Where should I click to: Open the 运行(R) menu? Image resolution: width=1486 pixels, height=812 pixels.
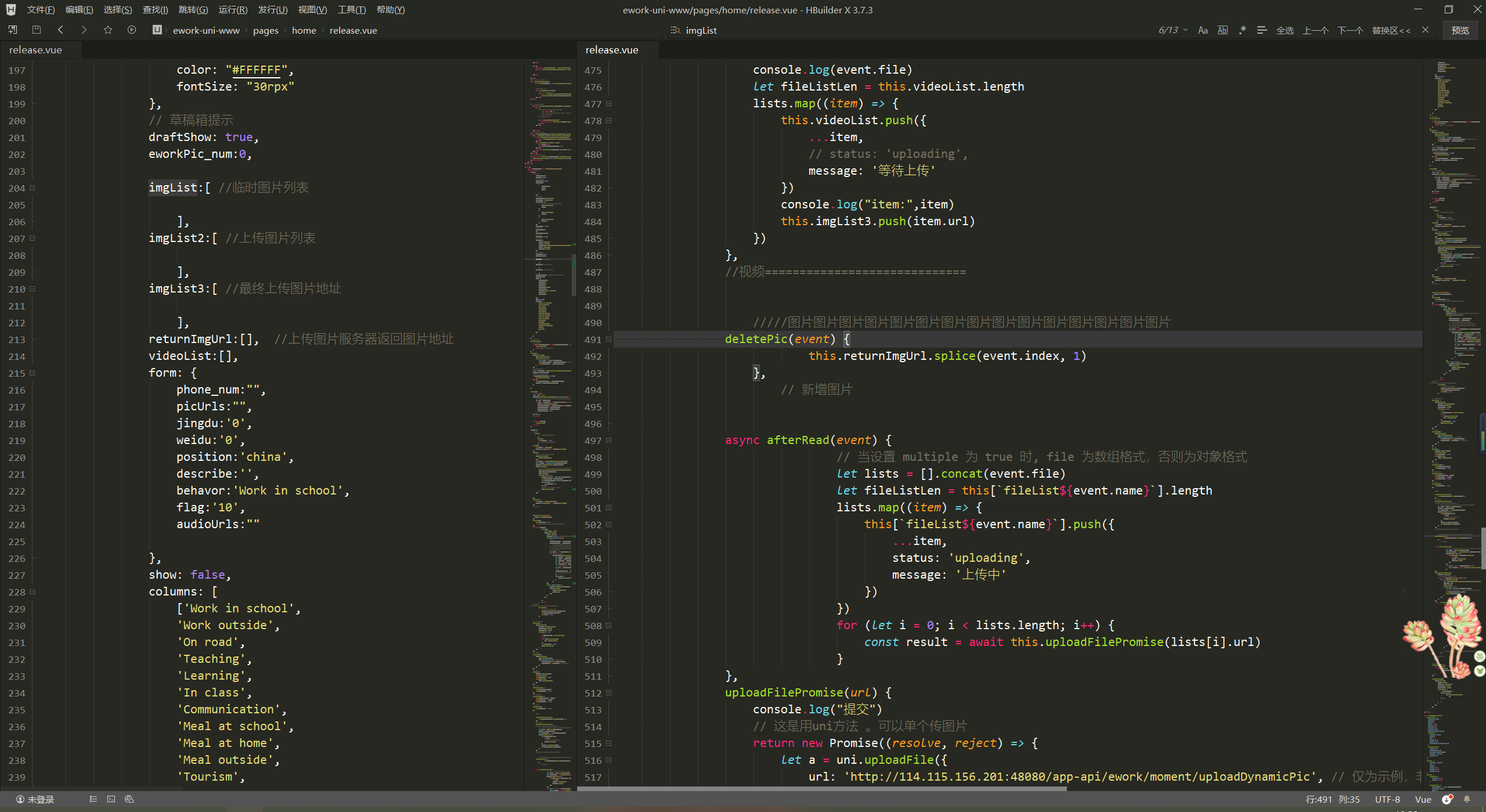point(233,10)
